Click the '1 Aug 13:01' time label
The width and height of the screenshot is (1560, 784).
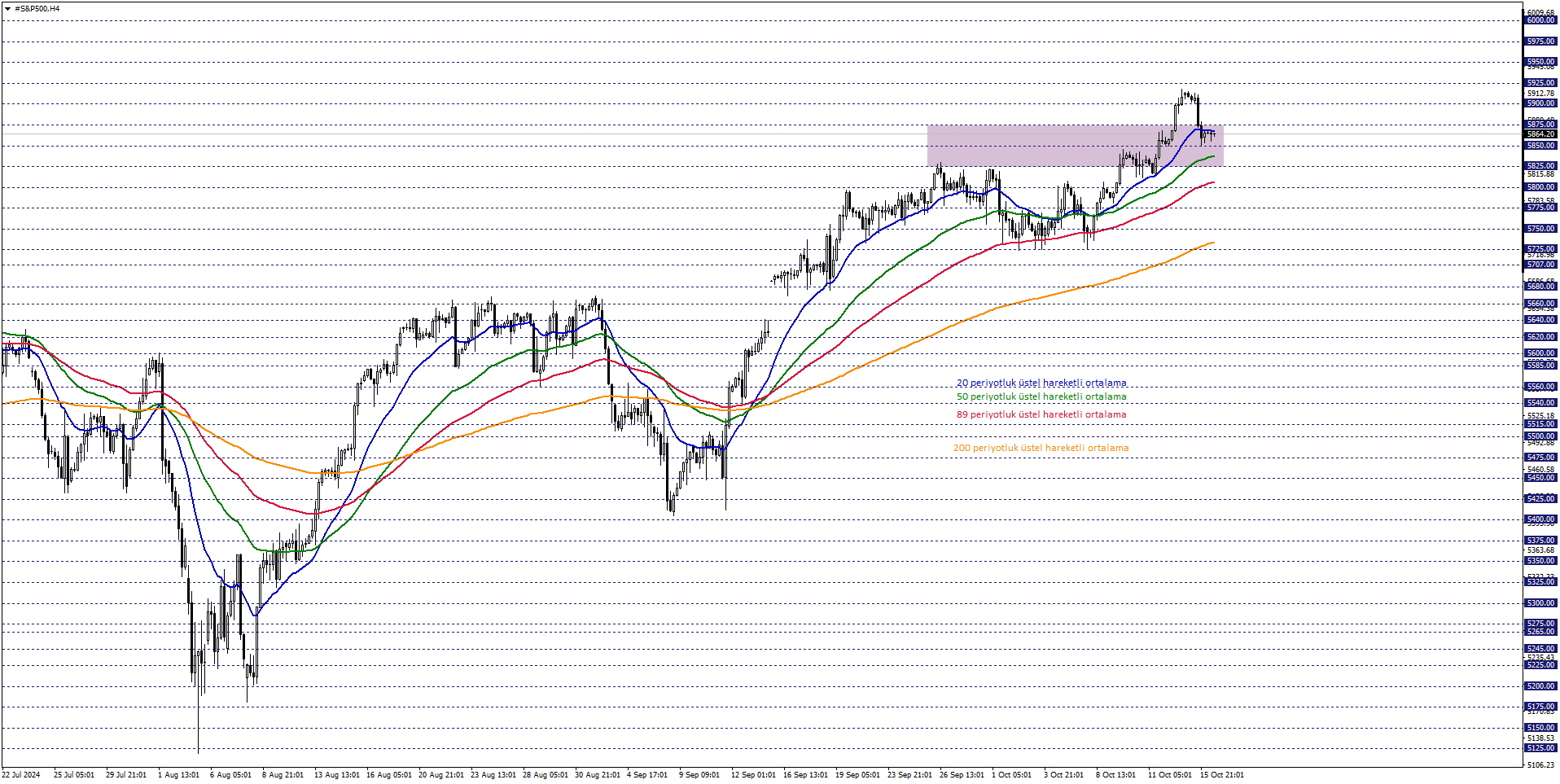[178, 775]
